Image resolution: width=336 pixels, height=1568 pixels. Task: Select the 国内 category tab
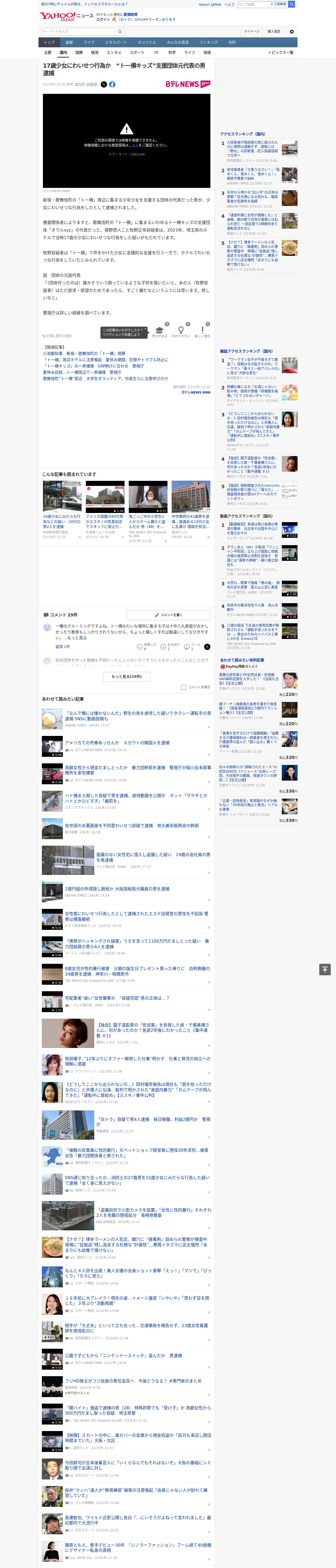point(63,53)
